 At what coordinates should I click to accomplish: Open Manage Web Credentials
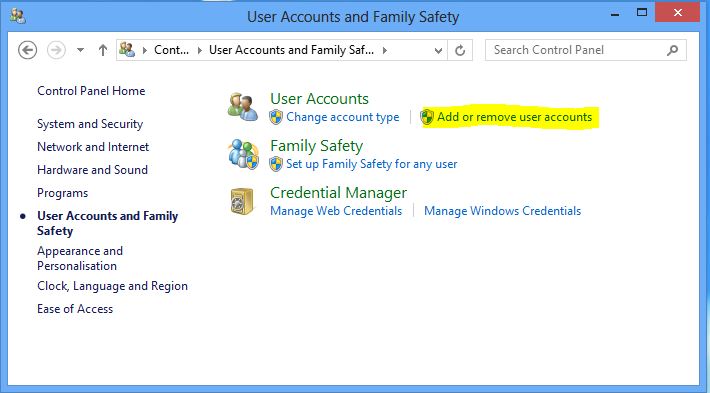coord(336,211)
